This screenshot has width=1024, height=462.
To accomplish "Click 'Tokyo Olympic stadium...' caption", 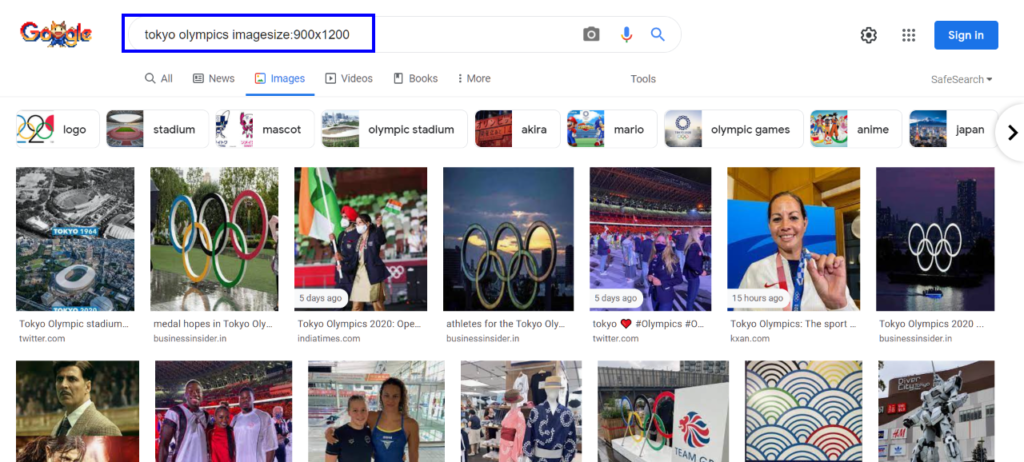I will tap(74, 323).
